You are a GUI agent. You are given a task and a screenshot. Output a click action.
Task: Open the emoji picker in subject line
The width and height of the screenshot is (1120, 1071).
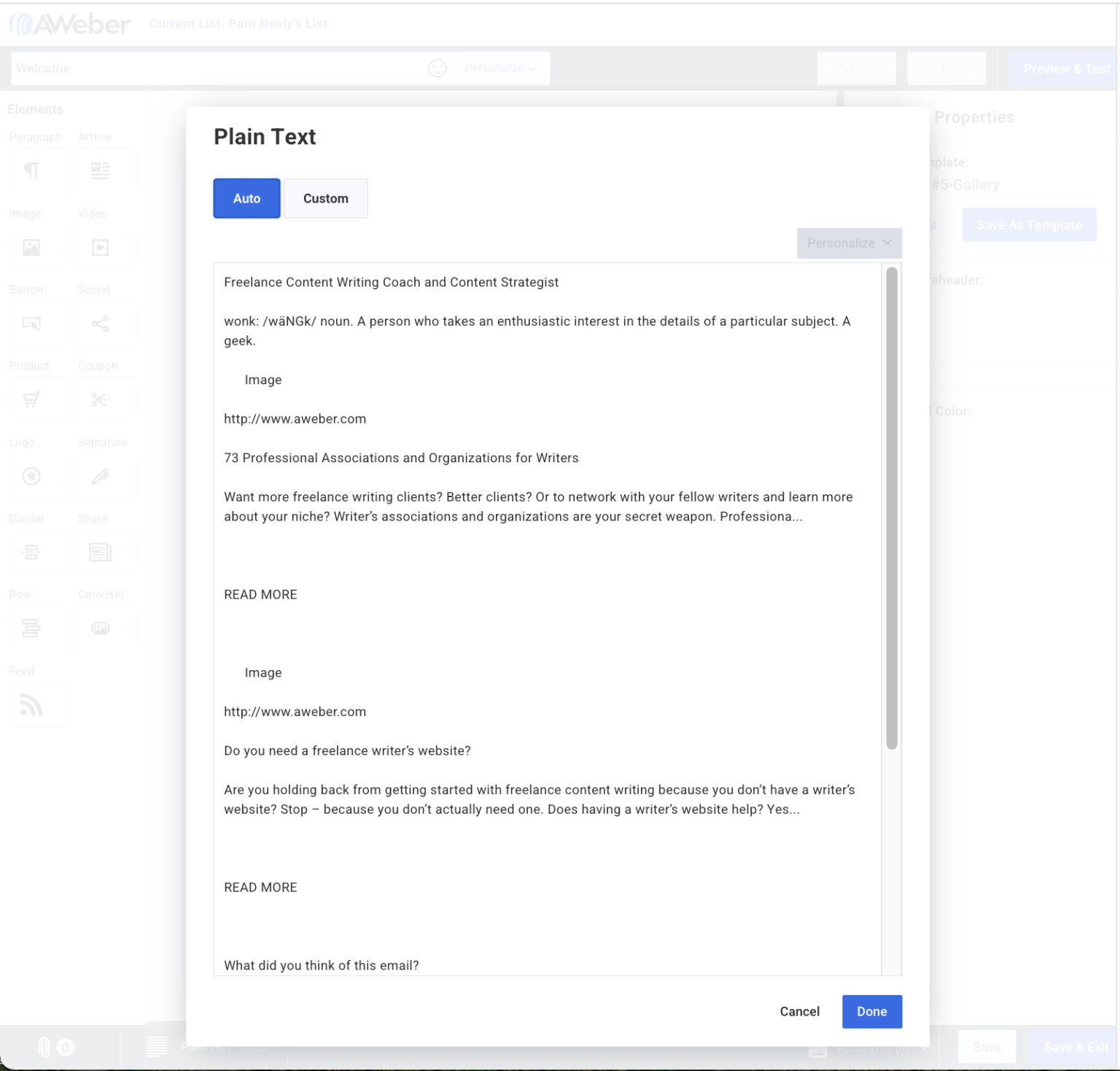coord(437,68)
